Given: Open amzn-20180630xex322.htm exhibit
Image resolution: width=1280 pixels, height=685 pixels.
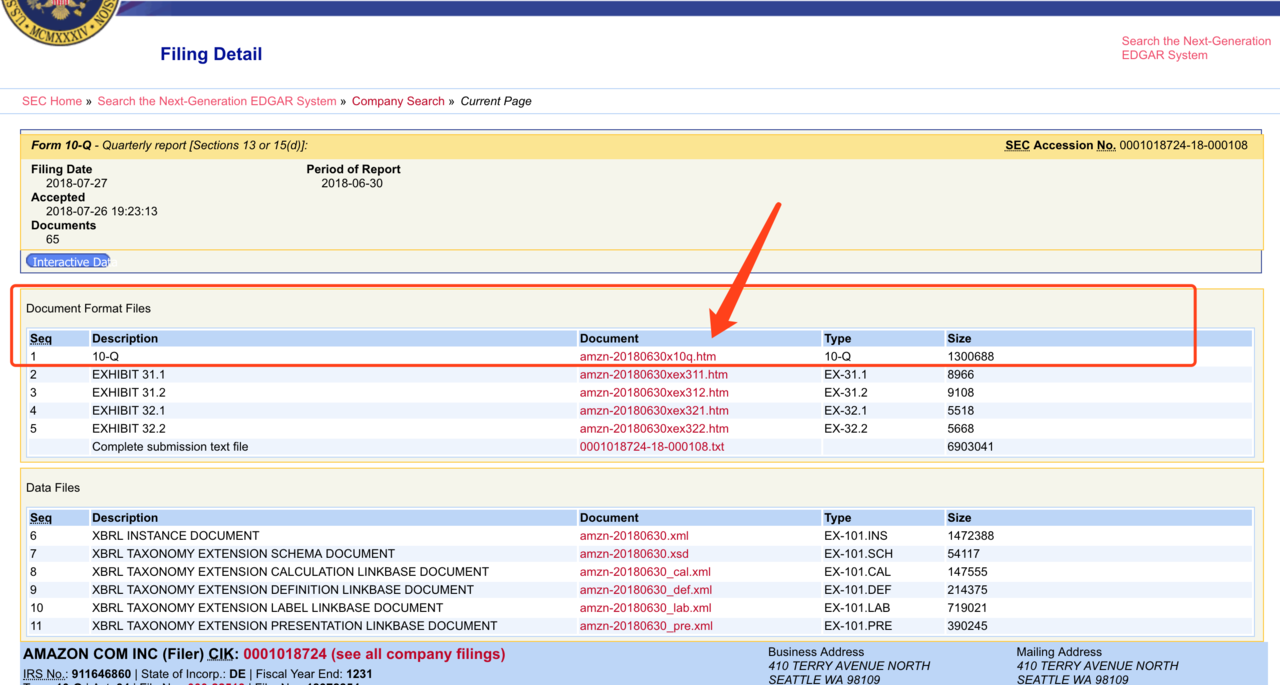Looking at the screenshot, I should [654, 428].
